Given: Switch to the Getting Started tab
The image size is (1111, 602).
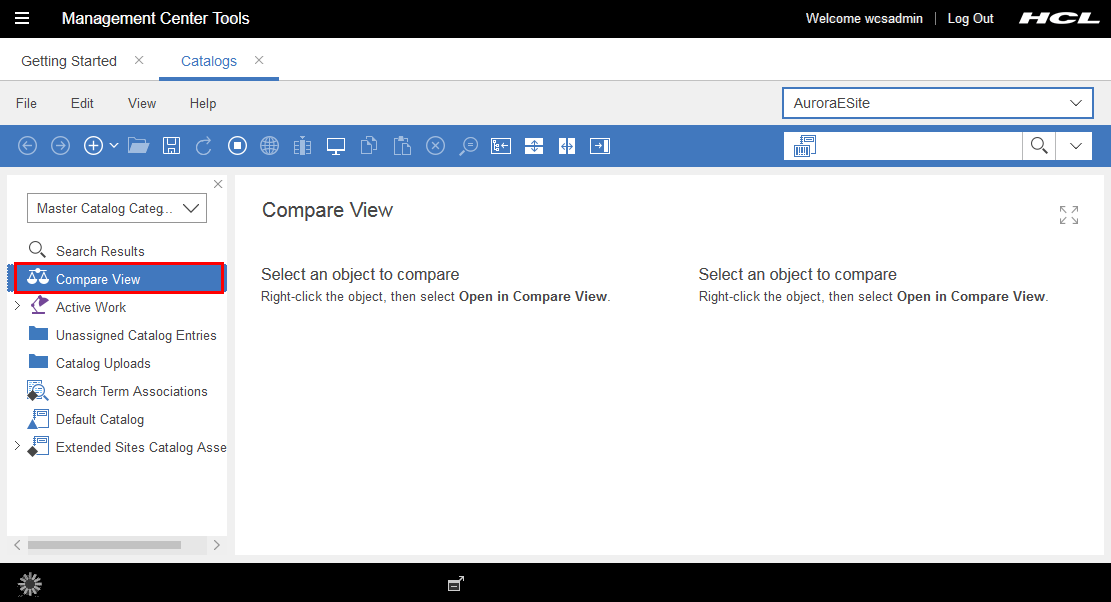Looking at the screenshot, I should [69, 61].
